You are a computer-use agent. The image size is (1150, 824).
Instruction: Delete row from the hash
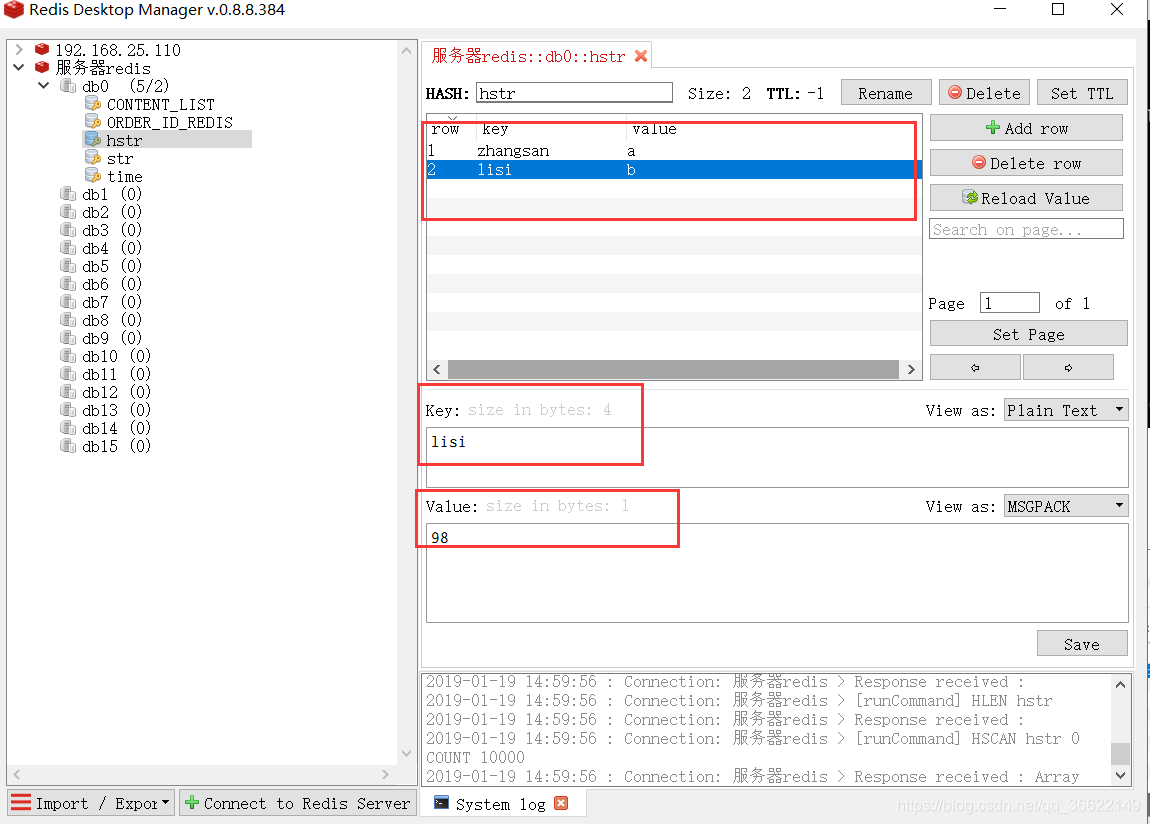(1026, 163)
